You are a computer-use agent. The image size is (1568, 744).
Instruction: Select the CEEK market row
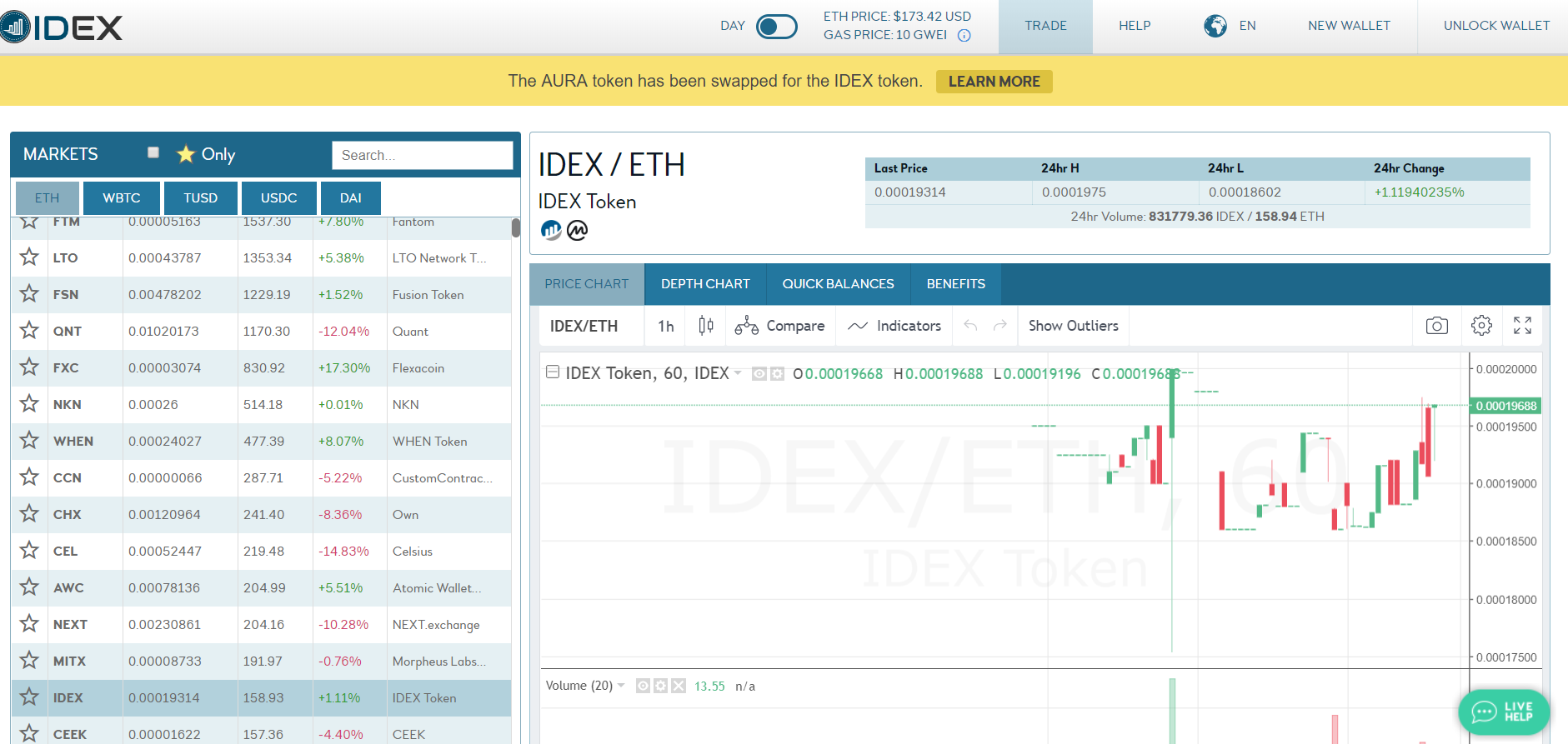(261, 731)
